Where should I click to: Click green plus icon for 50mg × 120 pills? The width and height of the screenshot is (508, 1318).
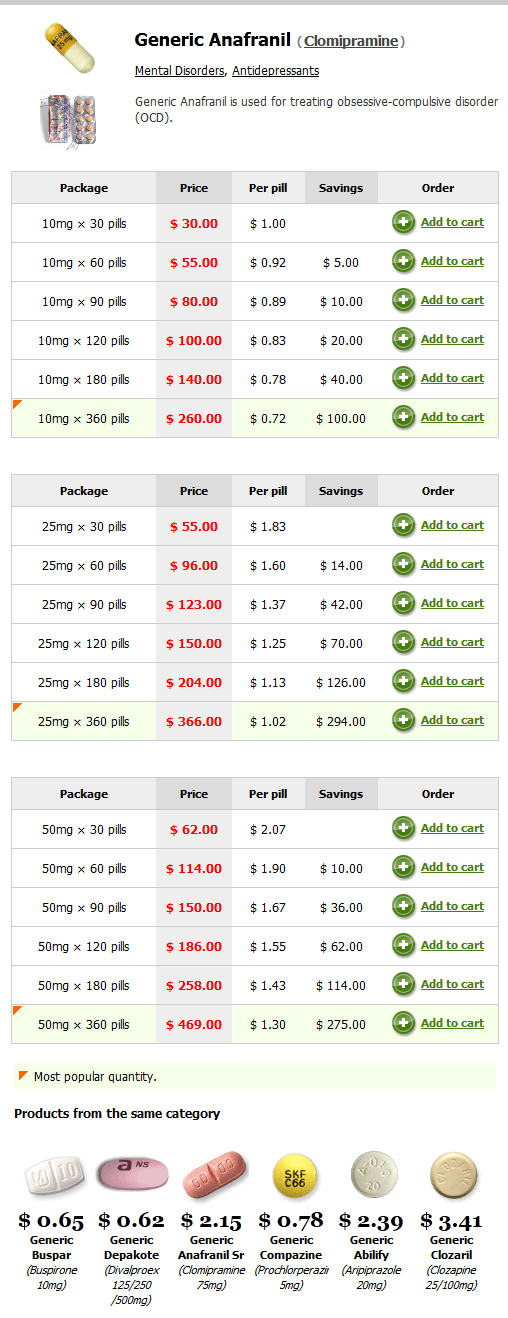click(x=404, y=946)
